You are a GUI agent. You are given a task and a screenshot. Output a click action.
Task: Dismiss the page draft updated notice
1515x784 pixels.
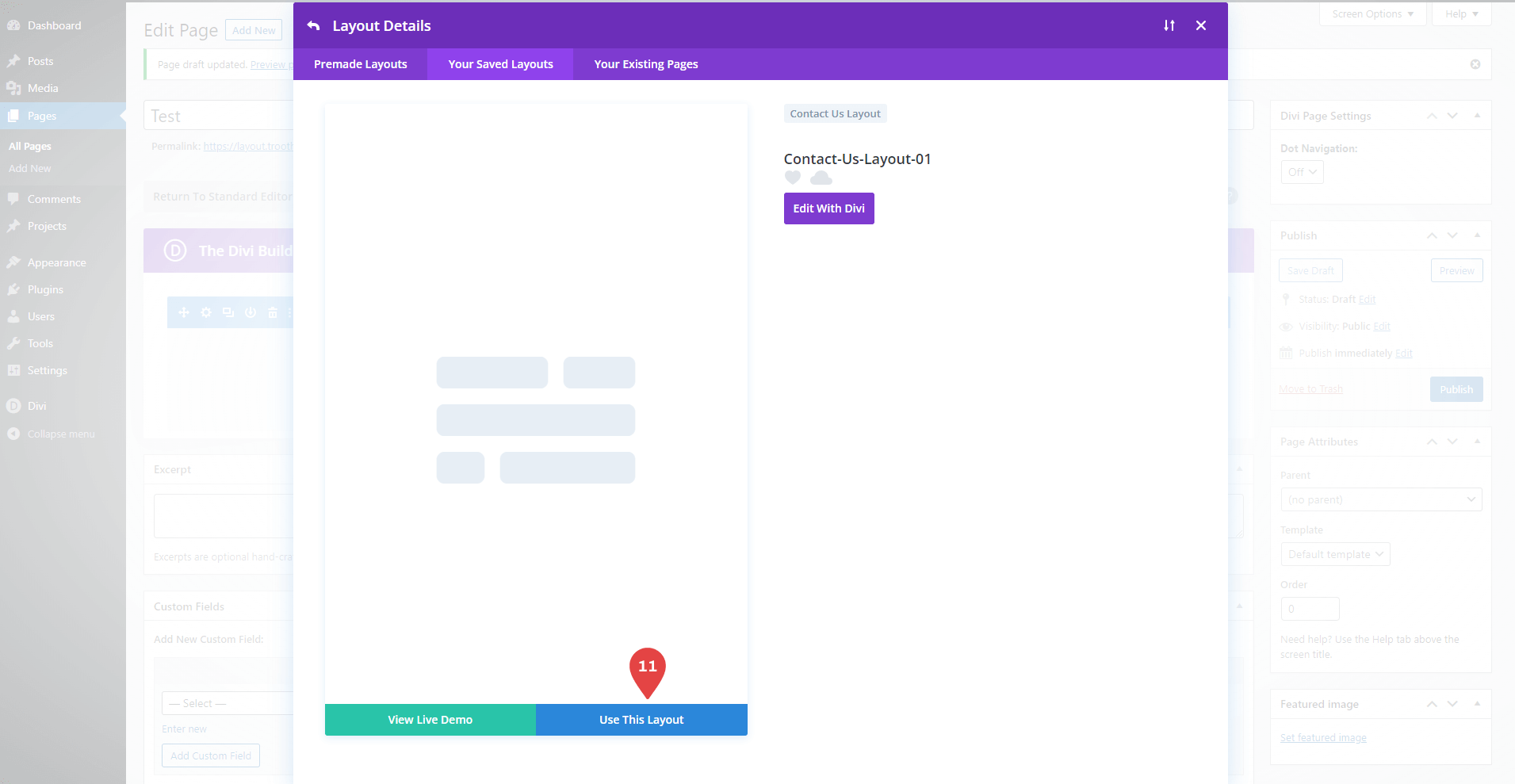pyautogui.click(x=1475, y=64)
